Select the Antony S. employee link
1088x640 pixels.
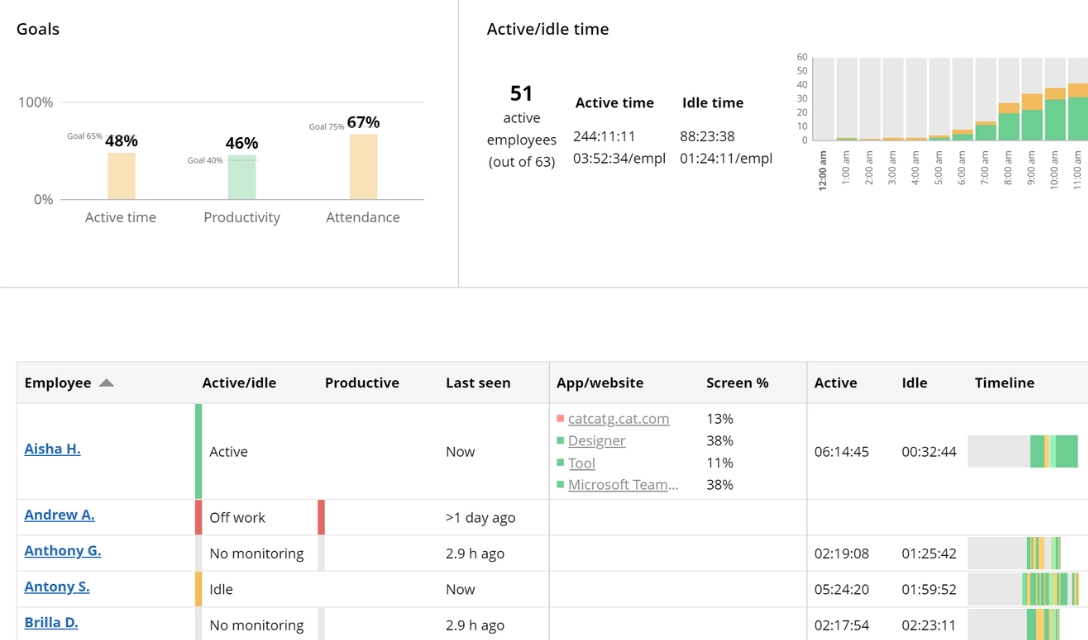[57, 587]
